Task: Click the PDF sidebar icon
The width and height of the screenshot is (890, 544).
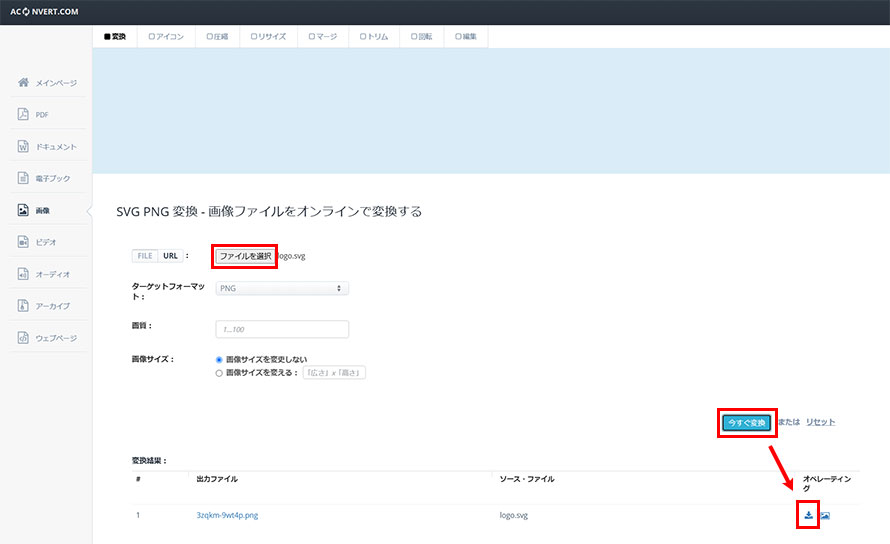Action: click(23, 114)
